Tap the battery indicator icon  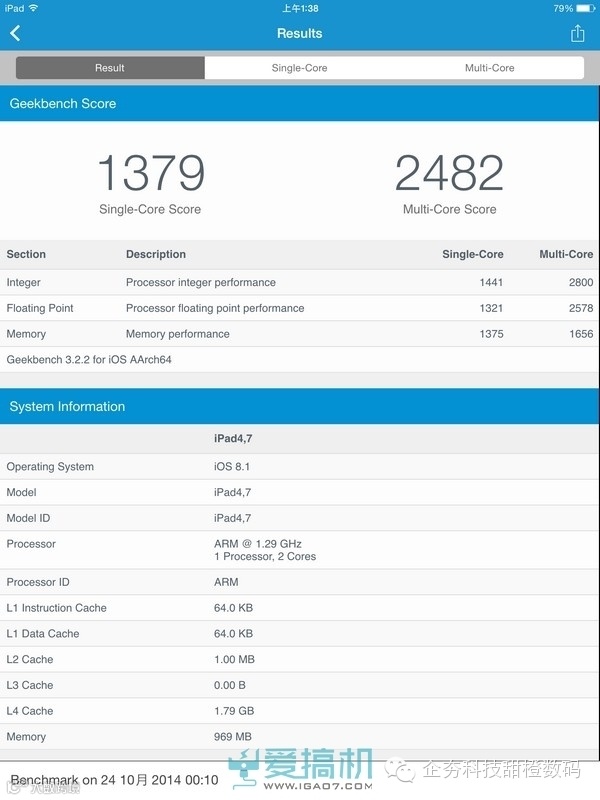tap(586, 8)
